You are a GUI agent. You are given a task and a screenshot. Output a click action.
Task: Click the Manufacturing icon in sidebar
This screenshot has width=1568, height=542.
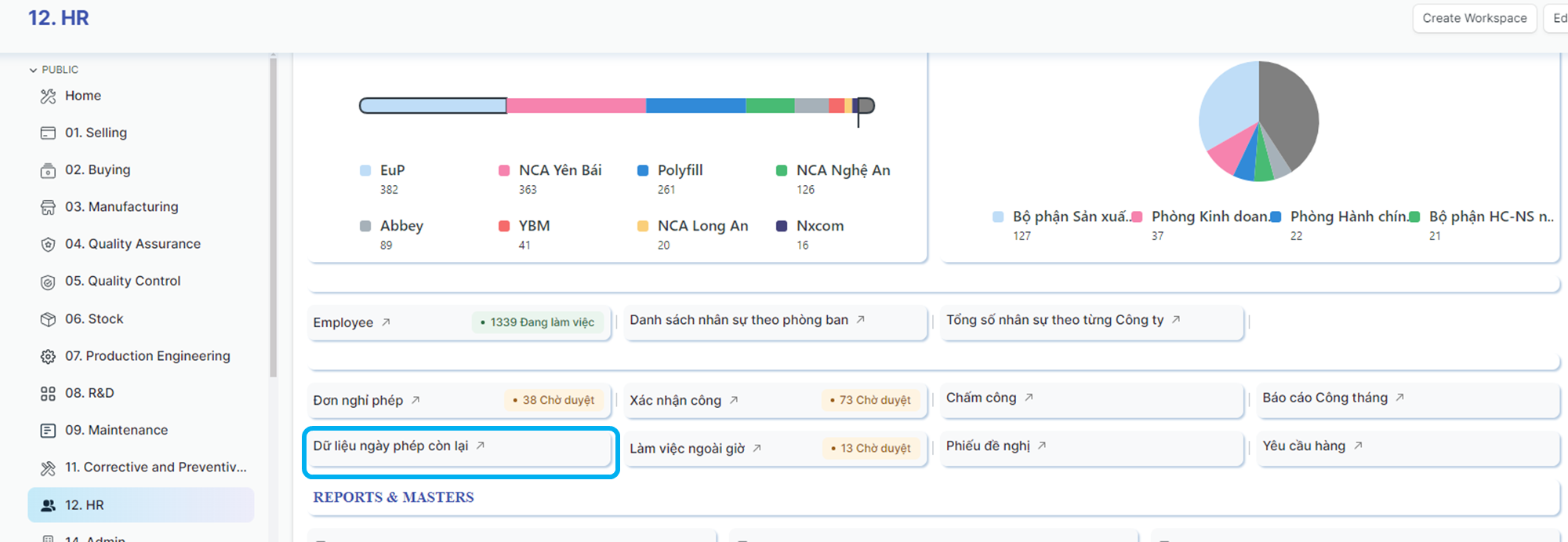pyautogui.click(x=48, y=207)
